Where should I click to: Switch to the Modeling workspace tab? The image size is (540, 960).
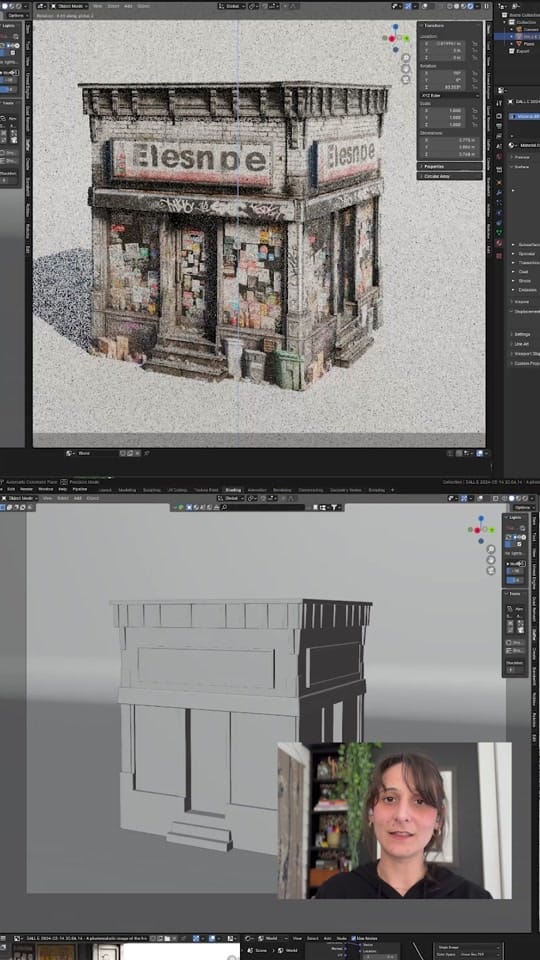point(127,490)
